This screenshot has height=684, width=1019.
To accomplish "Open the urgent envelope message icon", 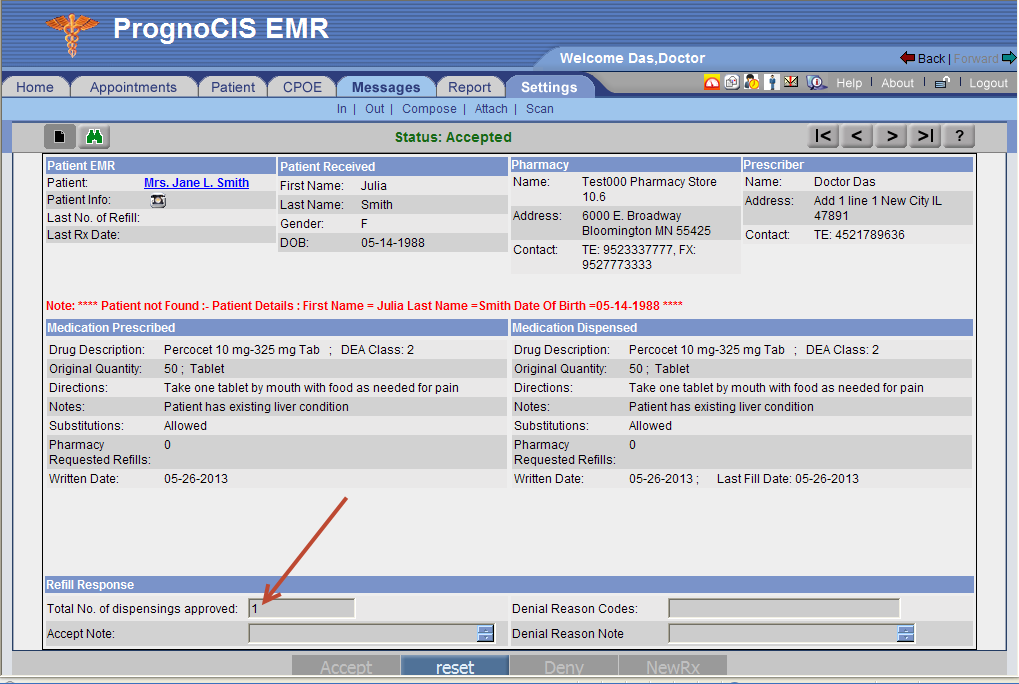I will click(x=791, y=82).
